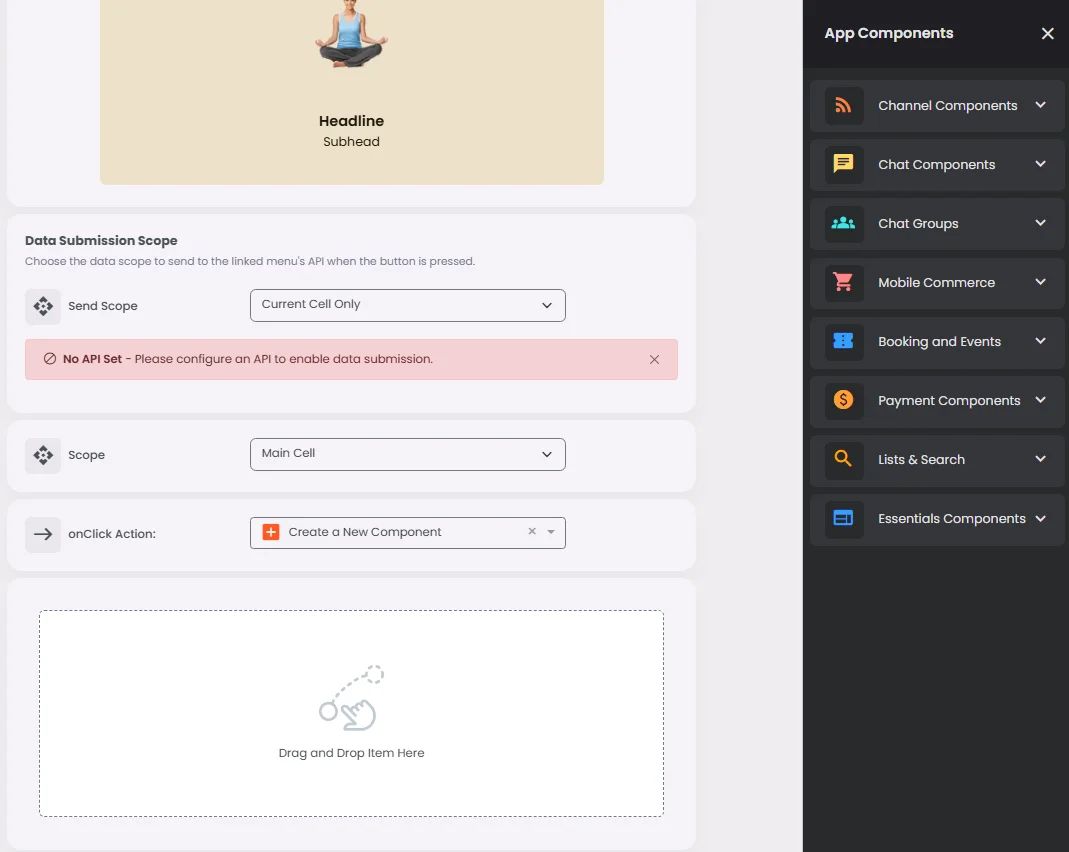The width and height of the screenshot is (1069, 852).
Task: Click the Payment Components dollar icon
Action: pyautogui.click(x=843, y=400)
